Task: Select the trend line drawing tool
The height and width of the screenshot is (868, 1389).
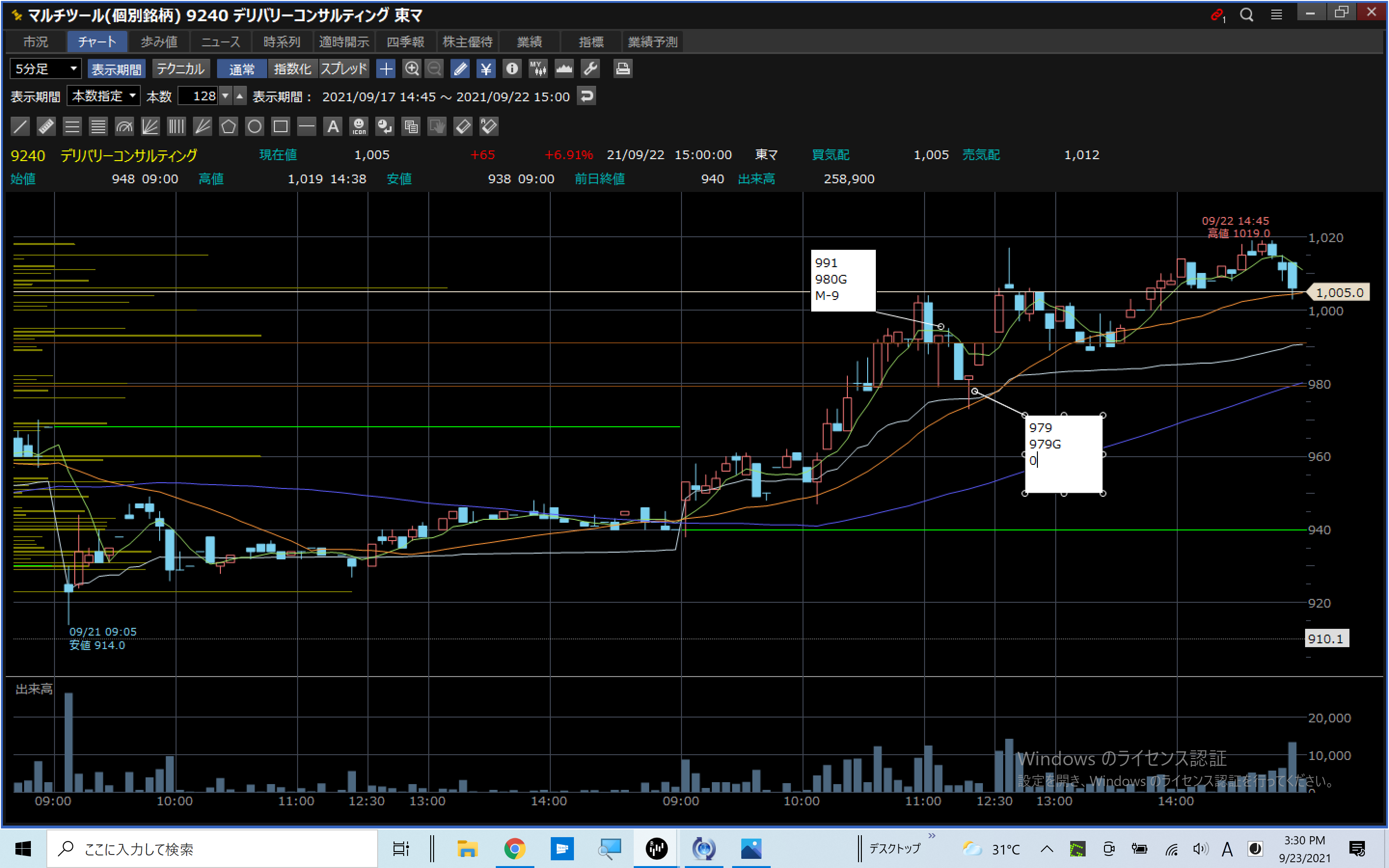Action: pos(20,126)
